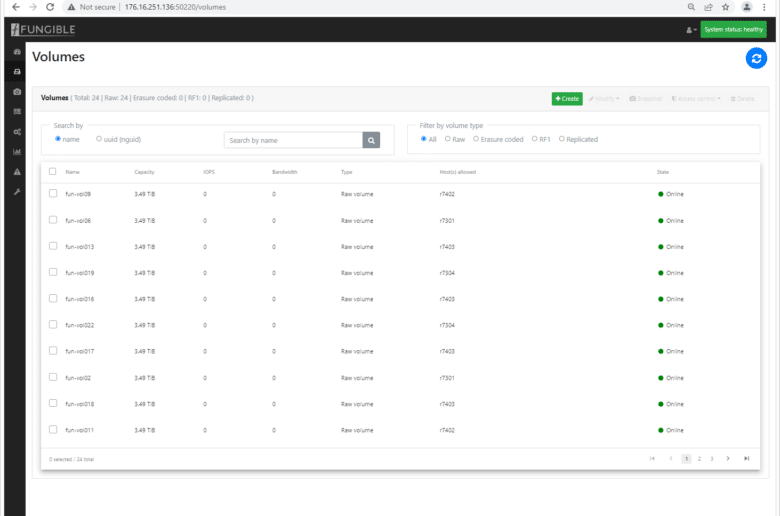Open the dashboard icon in sidebar
Image resolution: width=780 pixels, height=516 pixels.
tap(17, 52)
